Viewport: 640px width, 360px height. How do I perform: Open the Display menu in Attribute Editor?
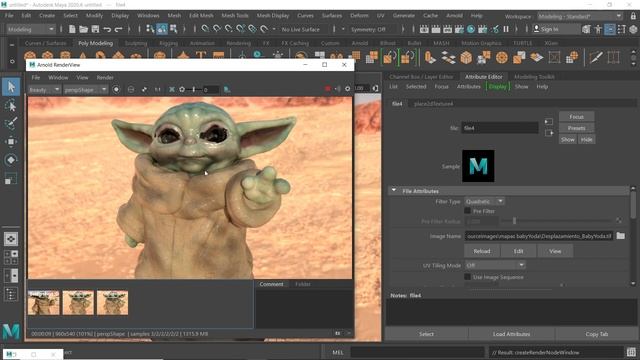click(x=498, y=87)
